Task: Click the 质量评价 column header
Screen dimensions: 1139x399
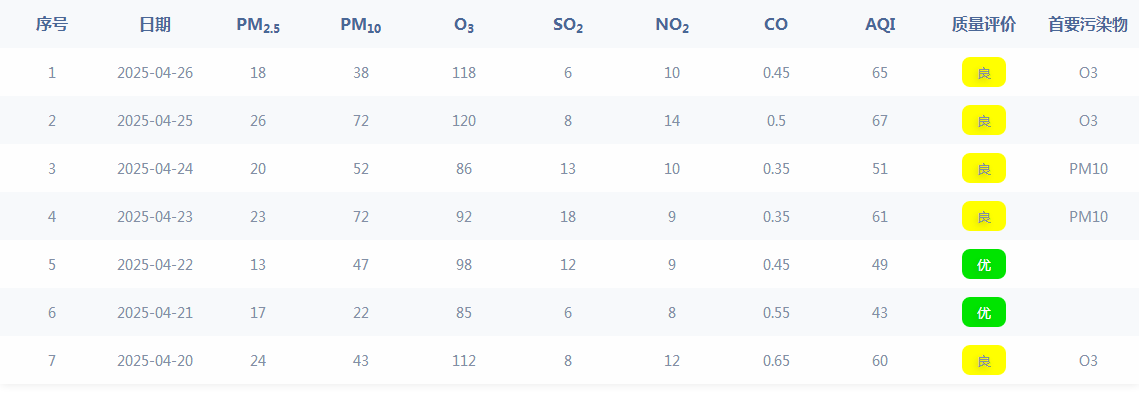Action: [984, 24]
